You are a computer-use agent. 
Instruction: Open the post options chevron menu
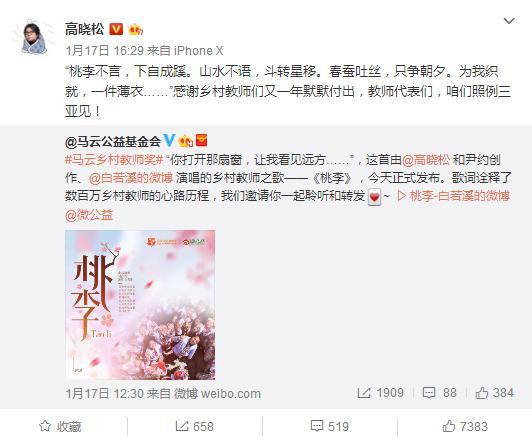tap(509, 21)
